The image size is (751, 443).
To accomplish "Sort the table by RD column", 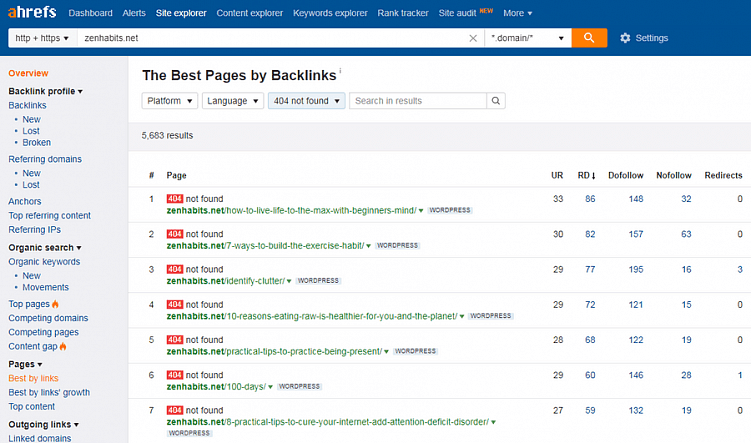I will coord(586,175).
